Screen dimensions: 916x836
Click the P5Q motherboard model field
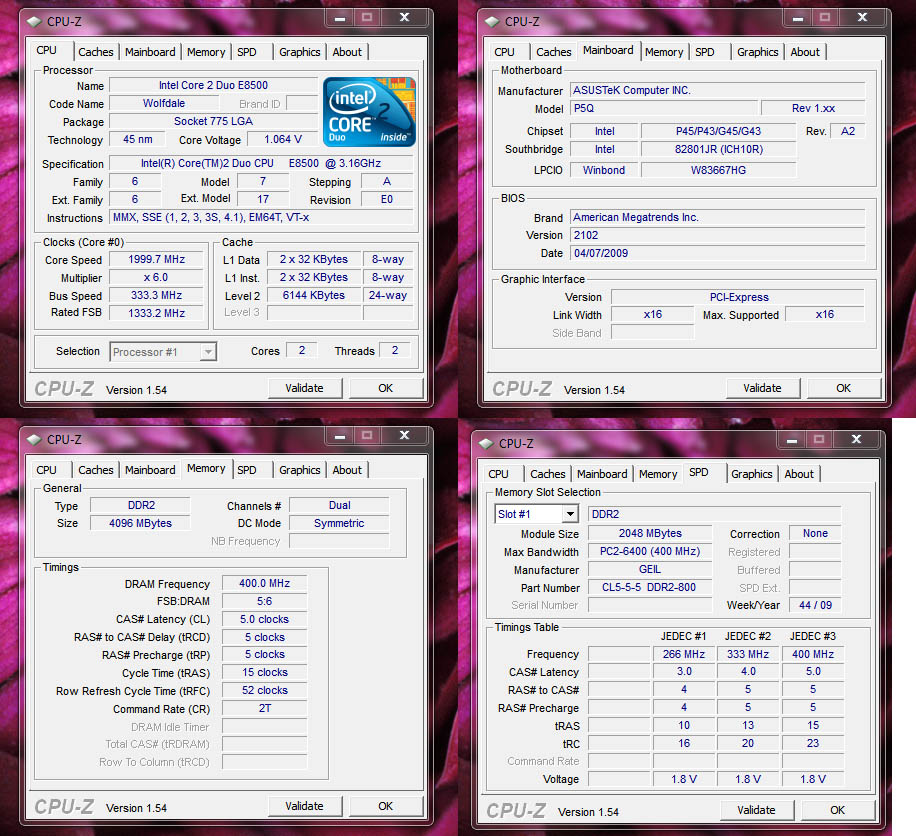point(664,109)
